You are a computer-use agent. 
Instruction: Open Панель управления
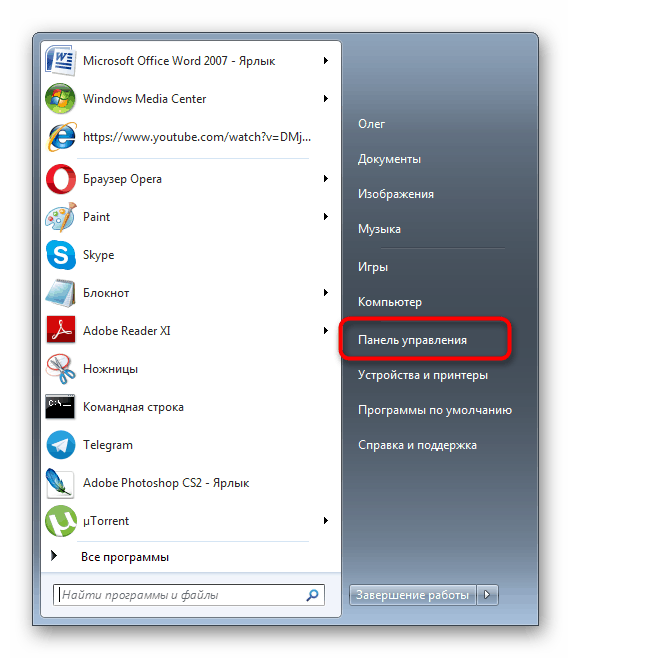click(x=413, y=340)
